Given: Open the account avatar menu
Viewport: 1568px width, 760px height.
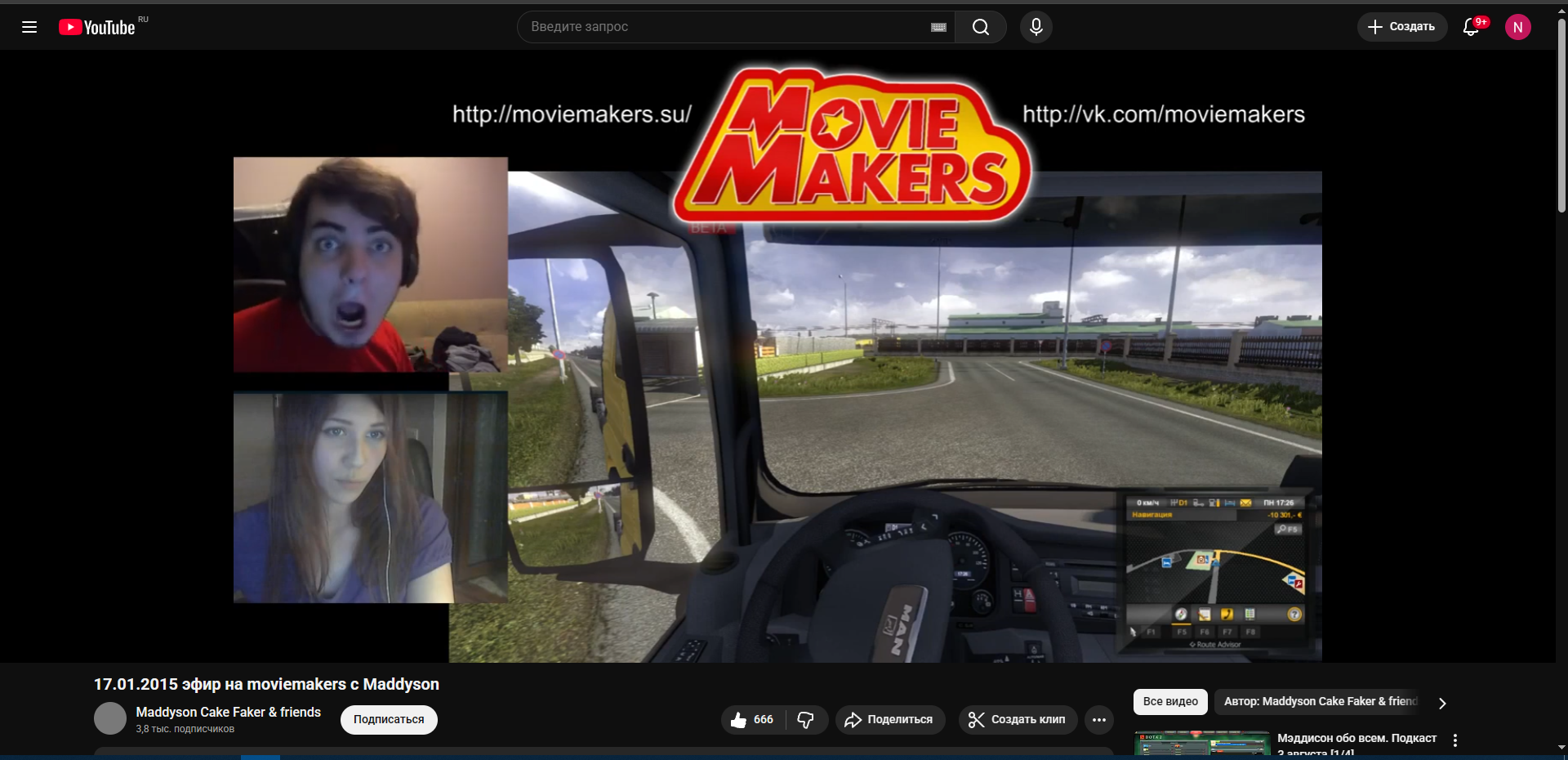Looking at the screenshot, I should click(1518, 27).
